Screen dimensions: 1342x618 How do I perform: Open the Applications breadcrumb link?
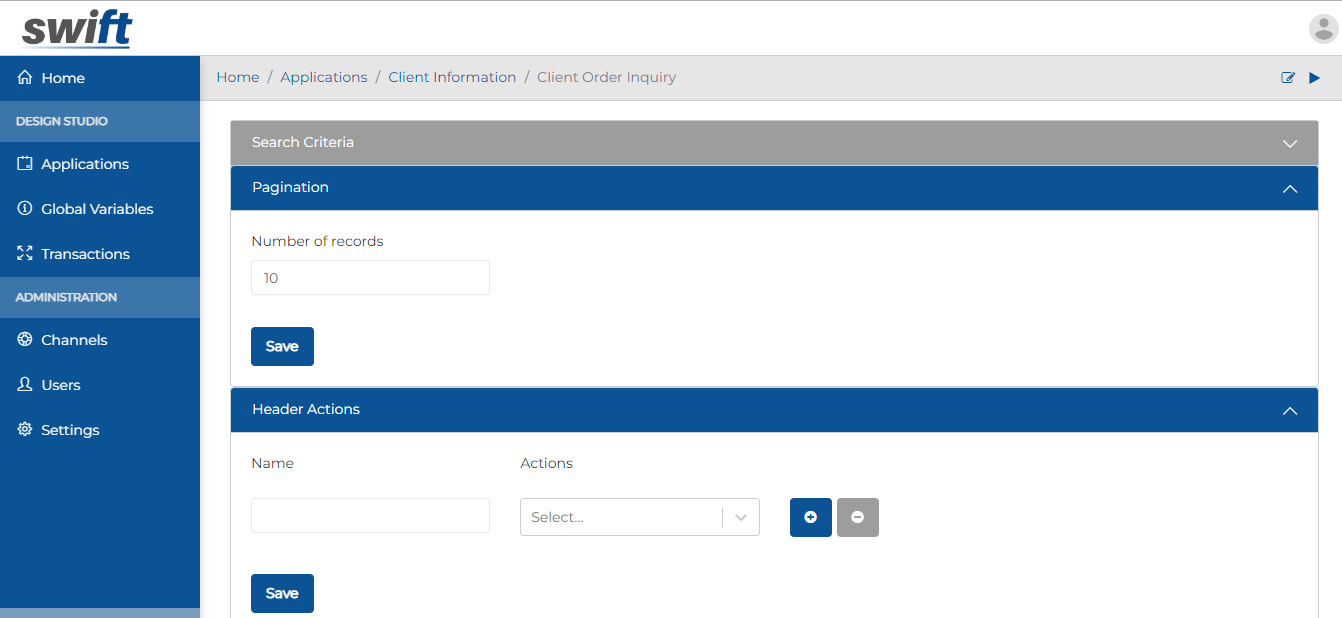pos(324,77)
